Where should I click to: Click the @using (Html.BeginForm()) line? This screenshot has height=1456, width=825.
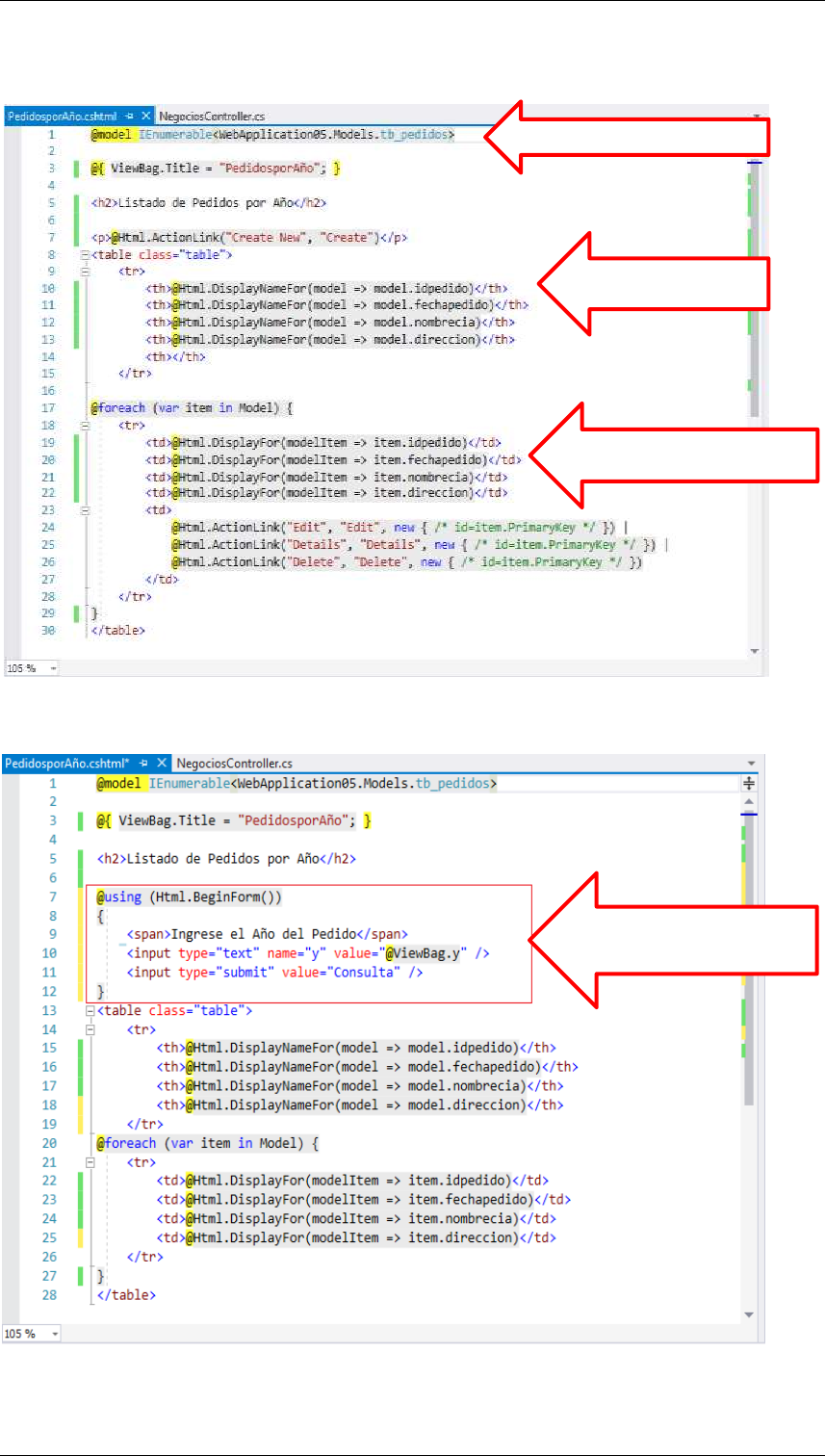[x=190, y=897]
